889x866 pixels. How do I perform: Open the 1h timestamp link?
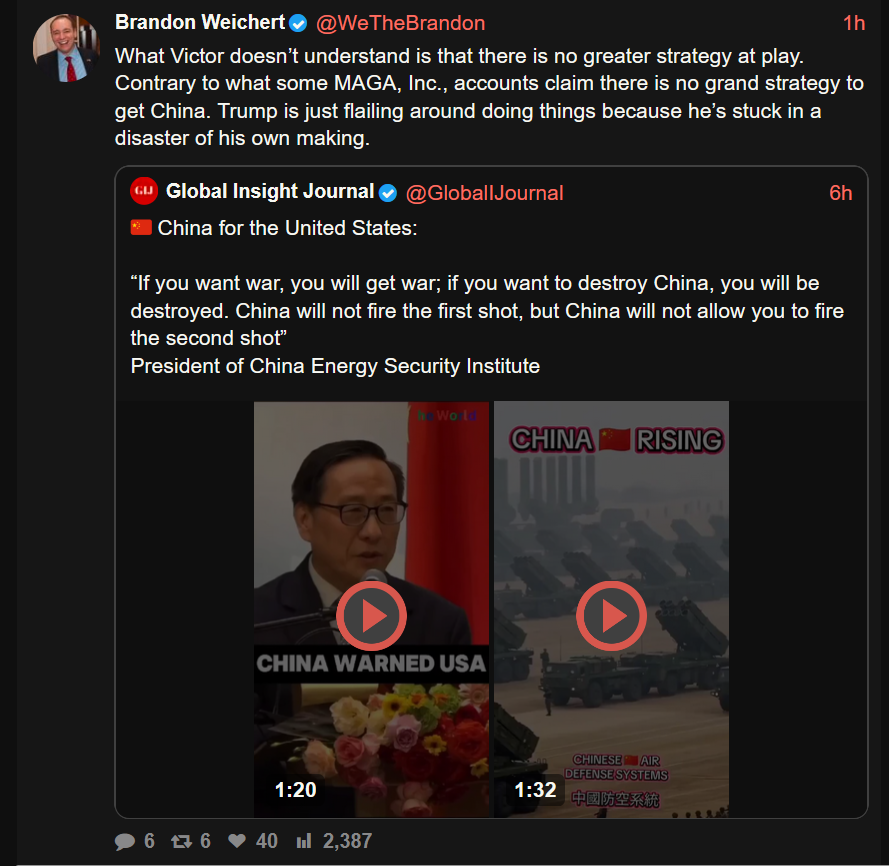click(x=854, y=23)
